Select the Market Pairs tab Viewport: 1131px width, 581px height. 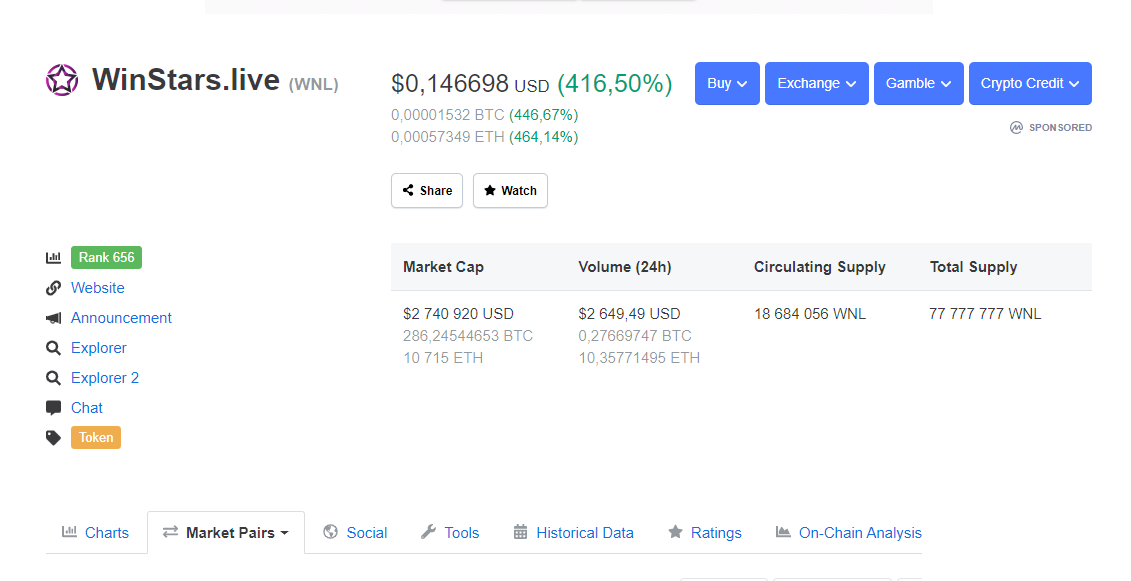(226, 533)
